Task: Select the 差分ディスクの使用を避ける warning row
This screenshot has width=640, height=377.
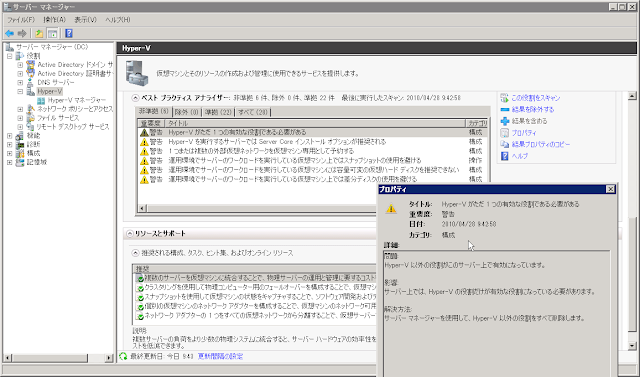Action: tap(313, 179)
